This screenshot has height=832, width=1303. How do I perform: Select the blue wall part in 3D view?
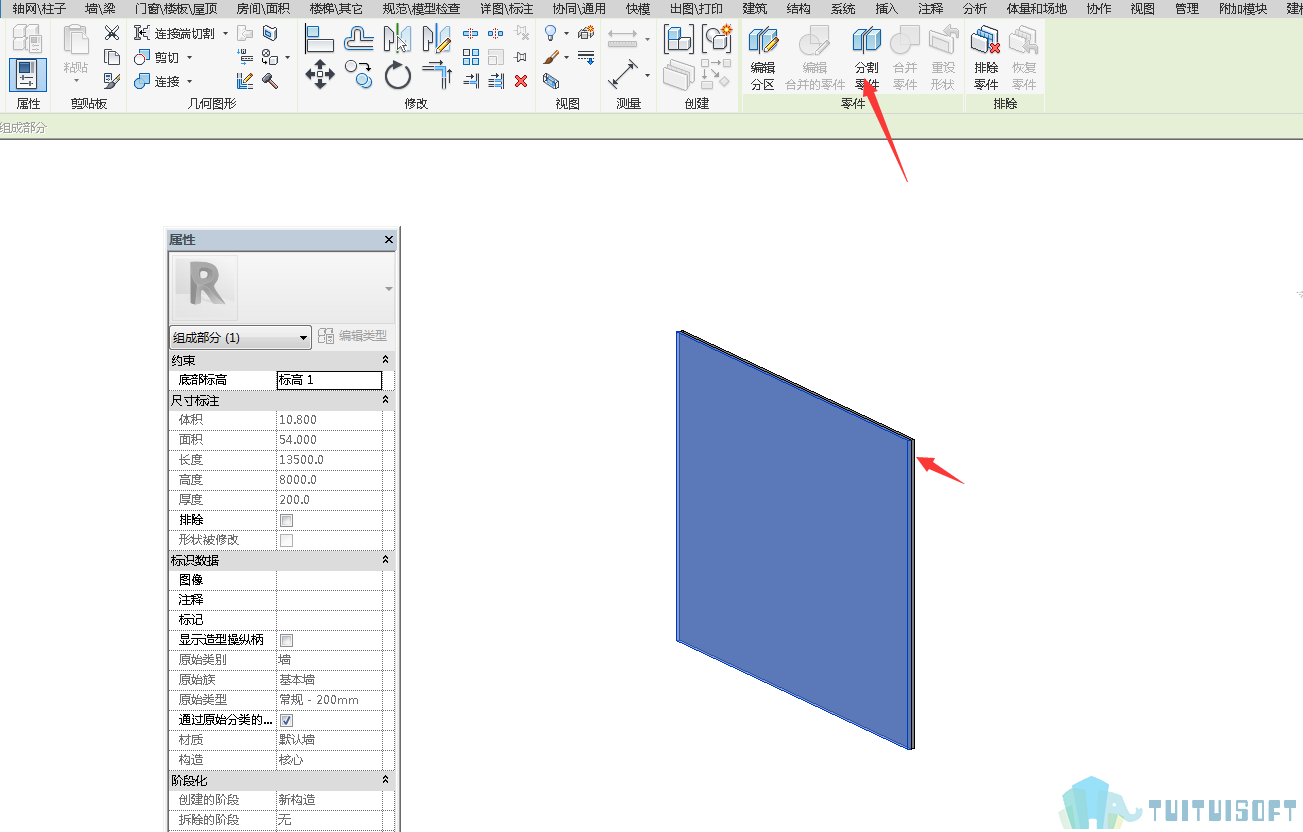[793, 540]
